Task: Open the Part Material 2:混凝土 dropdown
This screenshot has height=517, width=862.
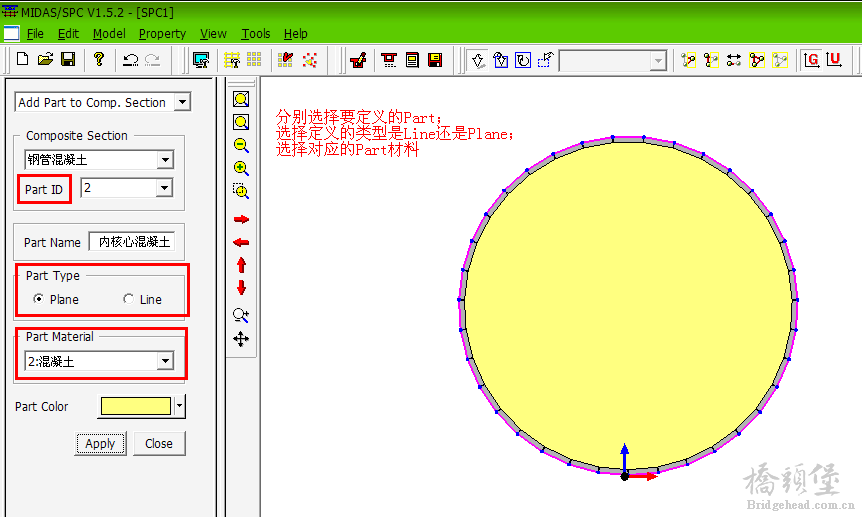Action: coord(165,361)
